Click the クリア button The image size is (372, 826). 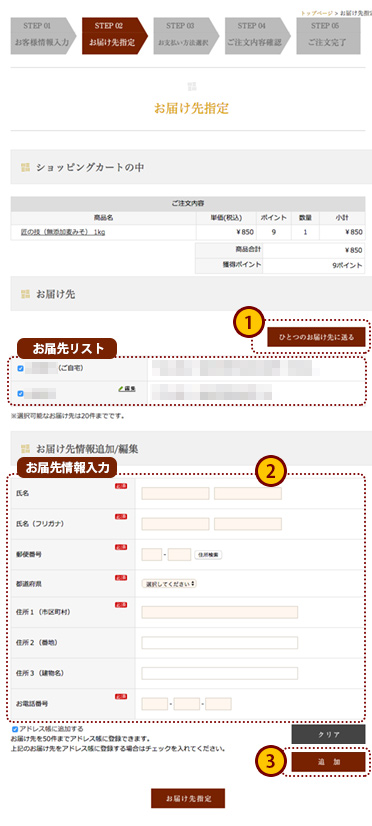328,734
